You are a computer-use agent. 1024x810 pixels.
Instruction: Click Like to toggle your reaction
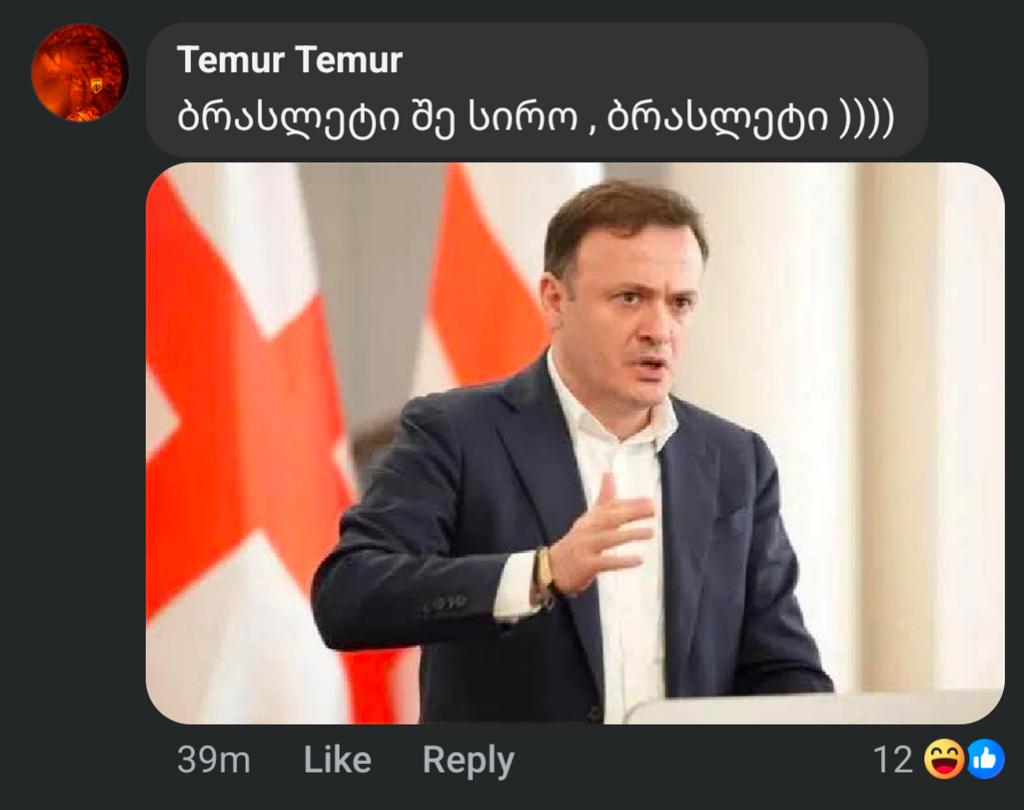pos(335,760)
